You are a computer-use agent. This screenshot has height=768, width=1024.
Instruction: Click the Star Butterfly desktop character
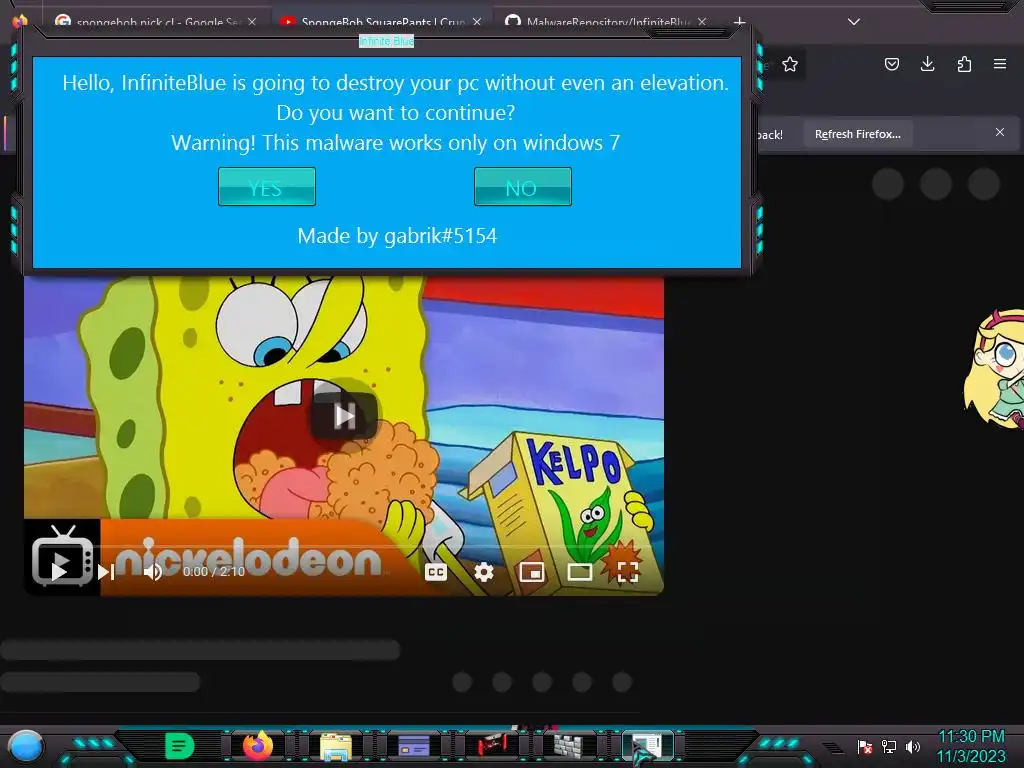point(995,369)
